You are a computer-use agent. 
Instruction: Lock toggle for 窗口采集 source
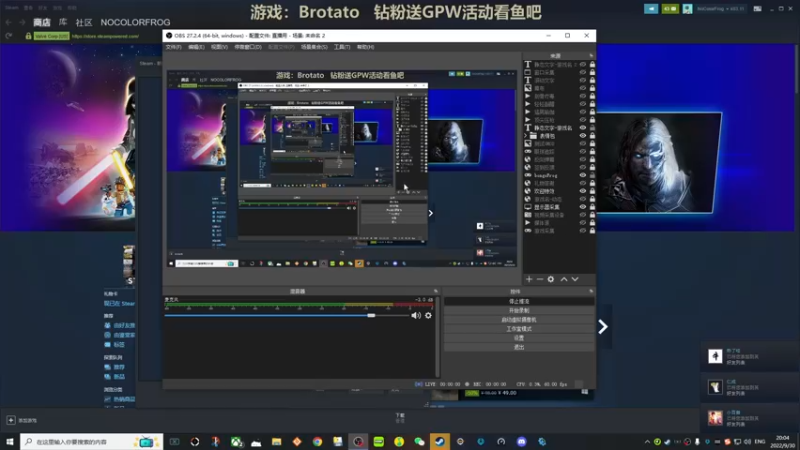click(592, 72)
